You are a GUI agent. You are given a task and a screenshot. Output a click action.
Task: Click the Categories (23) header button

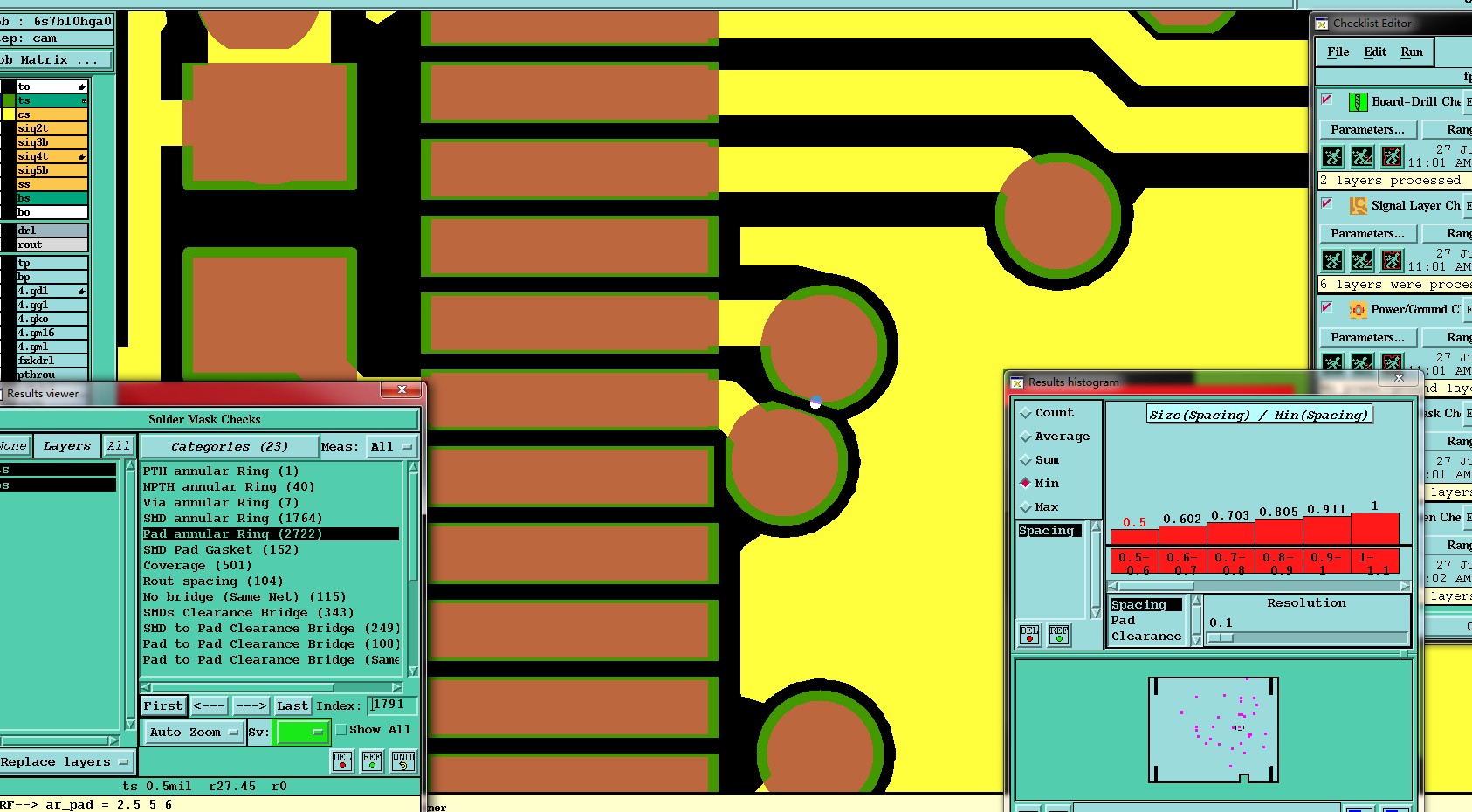[x=230, y=447]
